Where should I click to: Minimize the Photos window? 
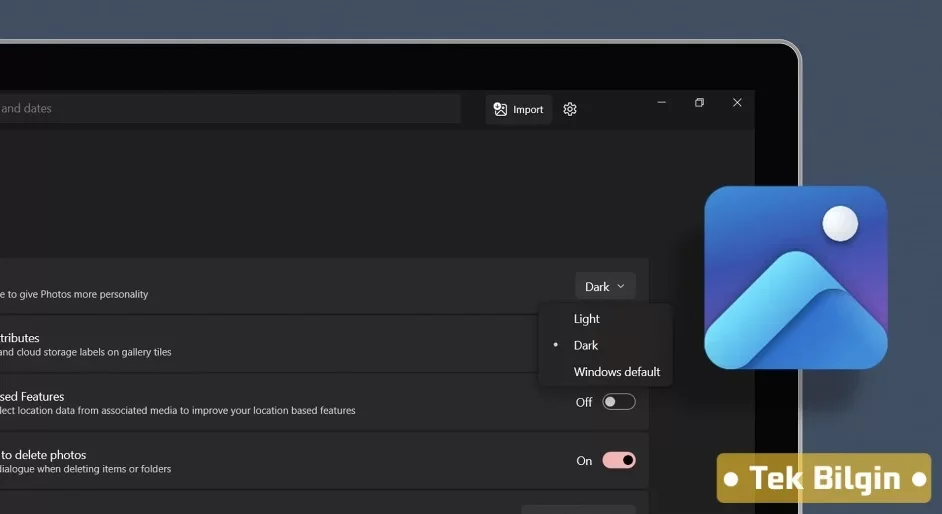[x=662, y=102]
